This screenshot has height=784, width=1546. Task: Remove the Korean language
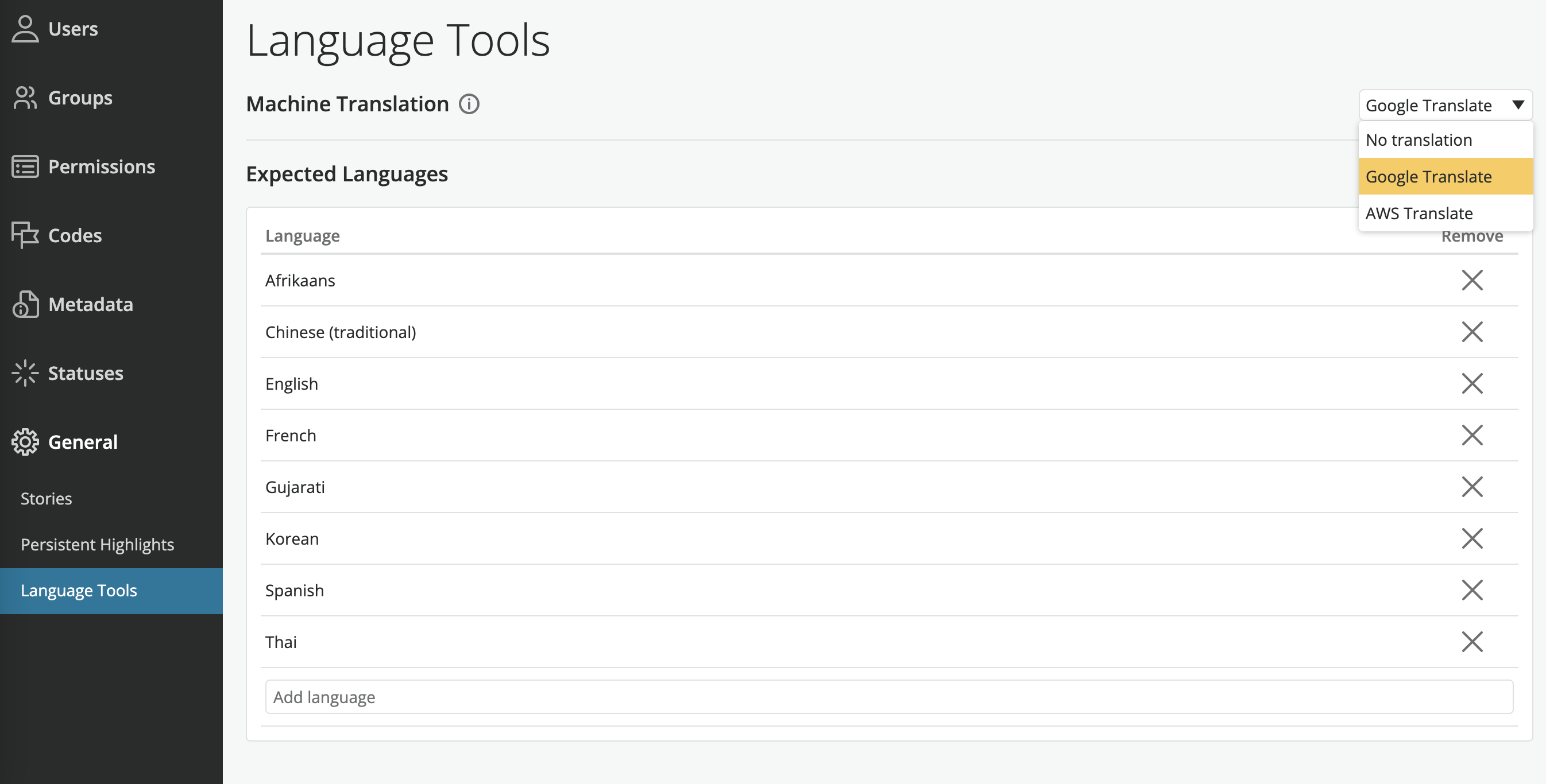[x=1471, y=538]
